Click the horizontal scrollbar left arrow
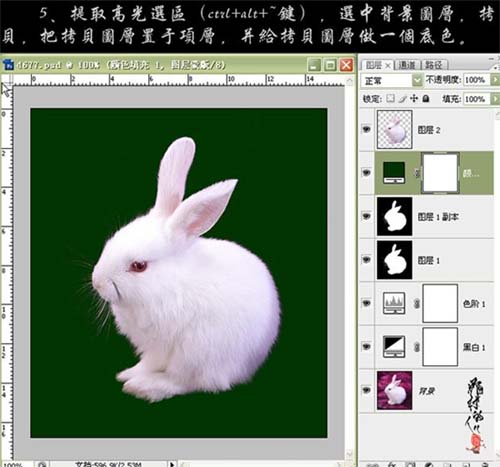Viewport: 500px width, 467px height. tap(184, 464)
